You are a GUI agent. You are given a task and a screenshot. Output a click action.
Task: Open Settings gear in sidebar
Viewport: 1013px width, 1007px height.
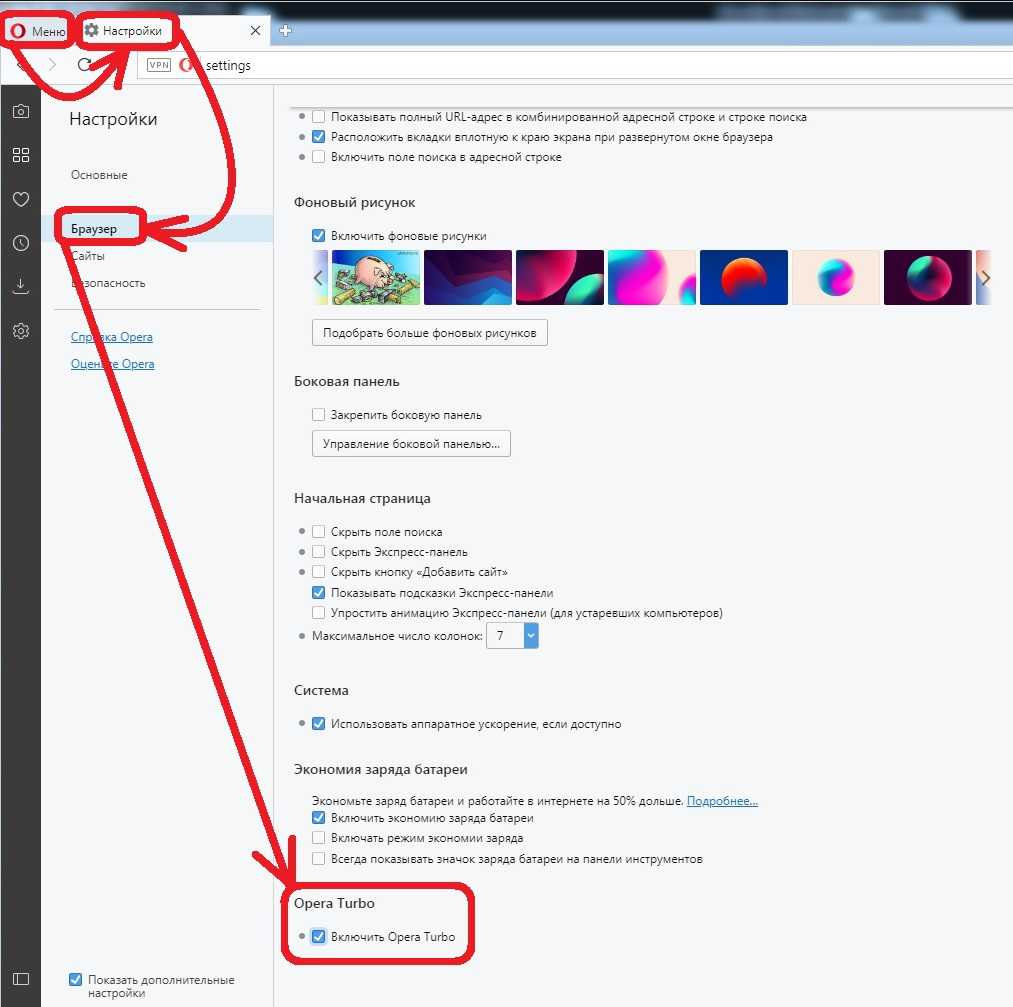click(x=21, y=331)
